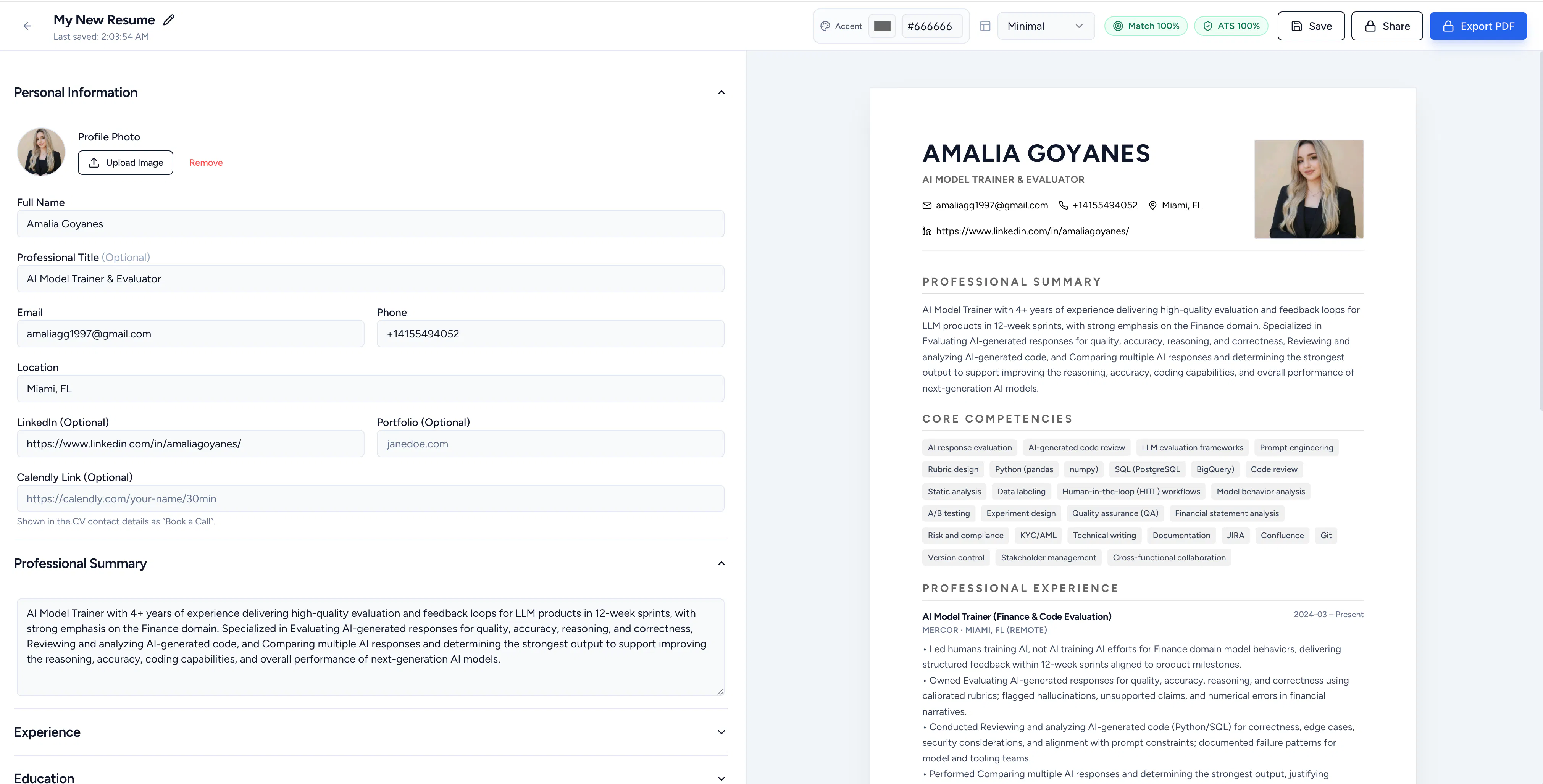1543x784 pixels.
Task: Focus the Full Name field
Action: 370,223
